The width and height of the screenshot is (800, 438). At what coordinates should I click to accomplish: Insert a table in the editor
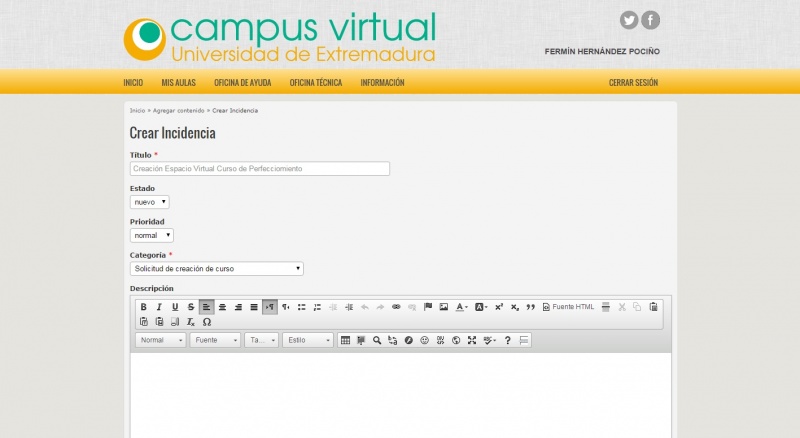pos(345,340)
